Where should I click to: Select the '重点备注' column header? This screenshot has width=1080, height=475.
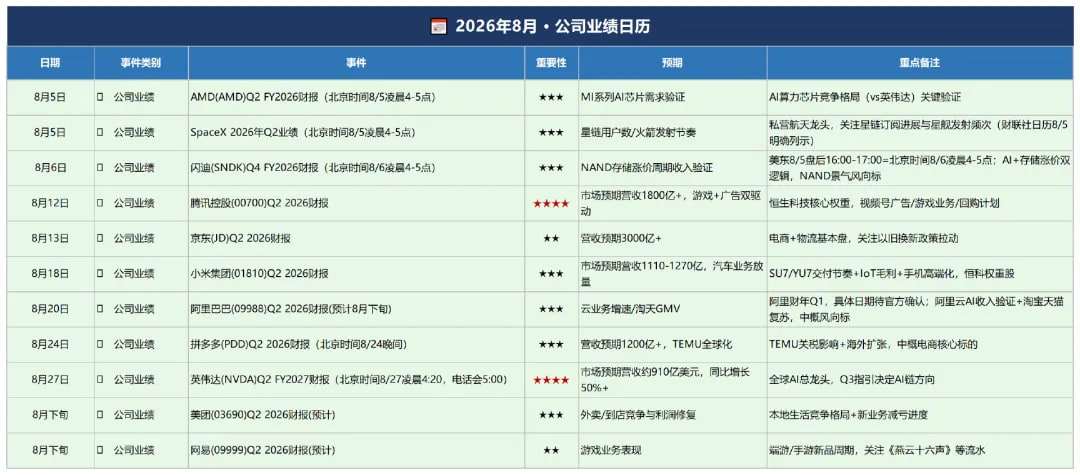point(920,63)
